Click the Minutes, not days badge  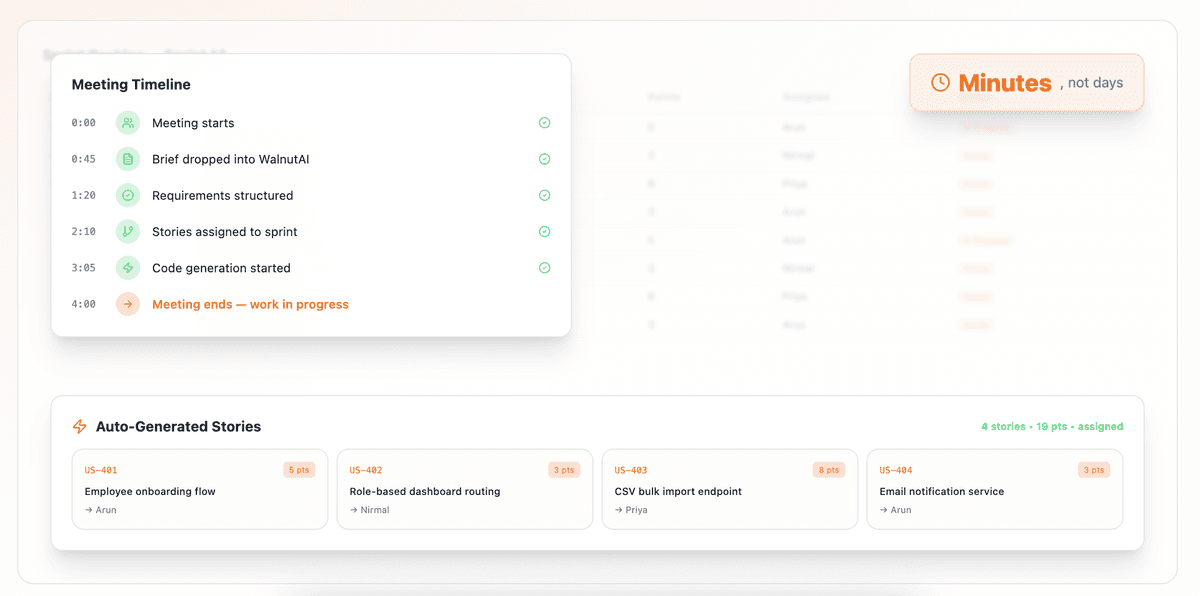[x=1026, y=82]
